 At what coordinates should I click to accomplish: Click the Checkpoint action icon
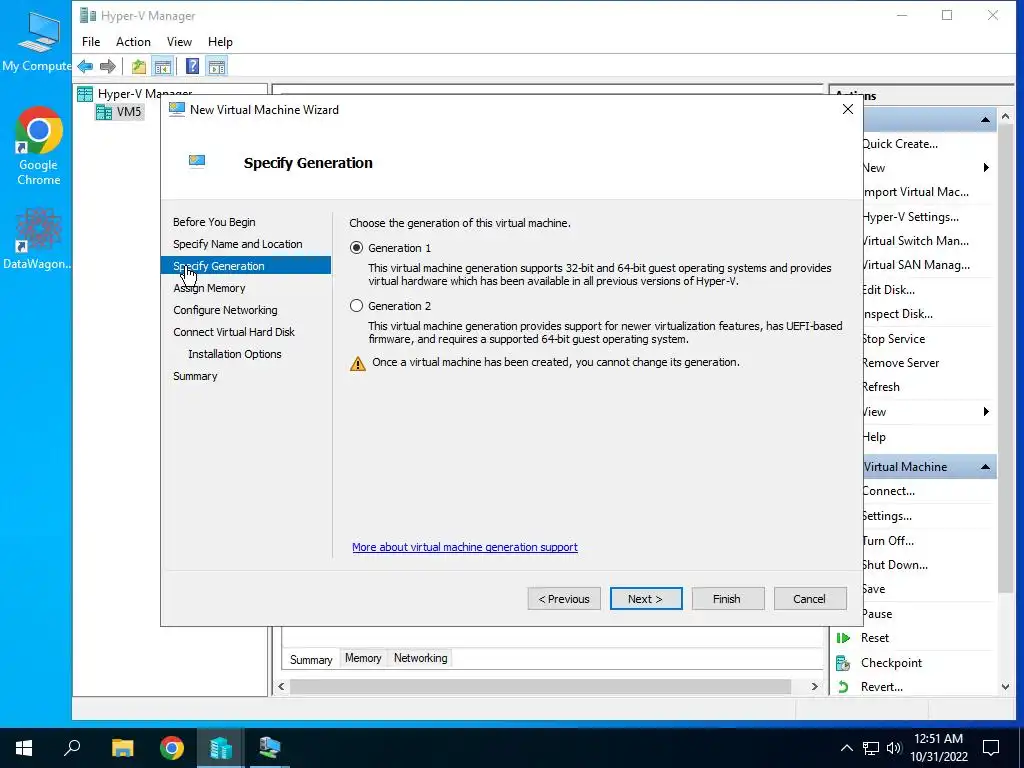pos(843,663)
